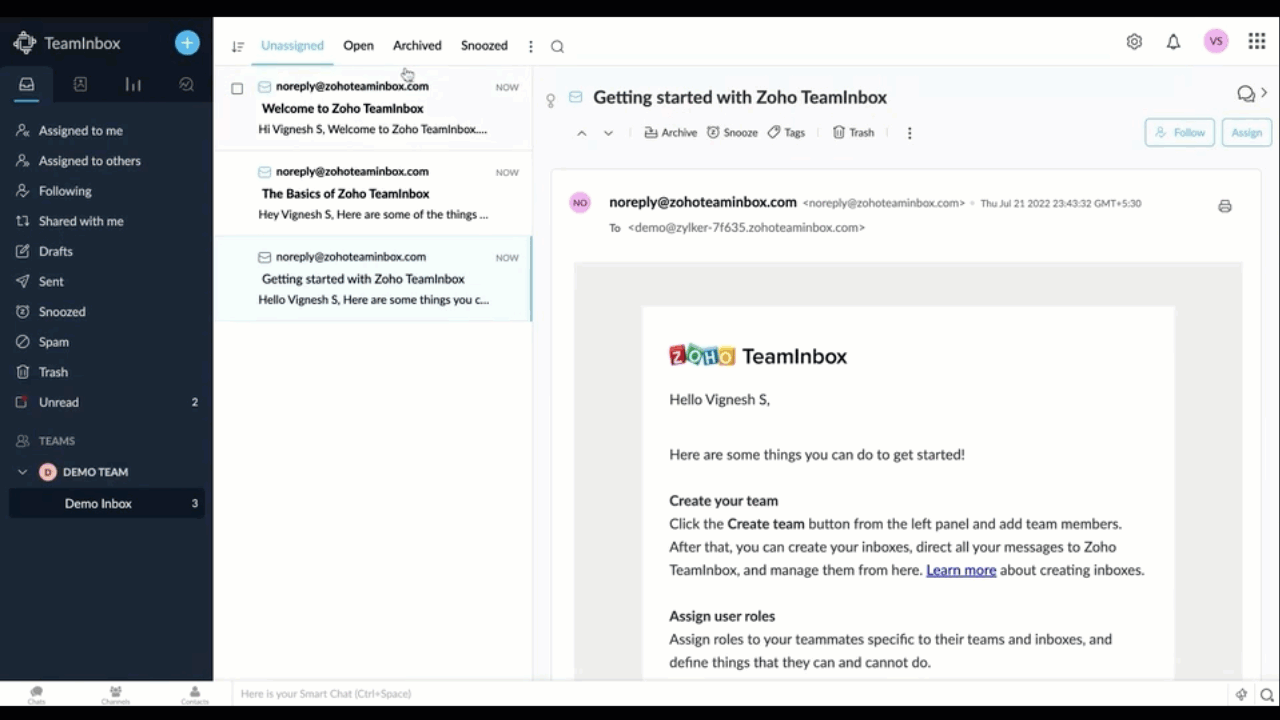Click the TeamInbox logo
Viewport: 1280px width, 720px height.
66,43
